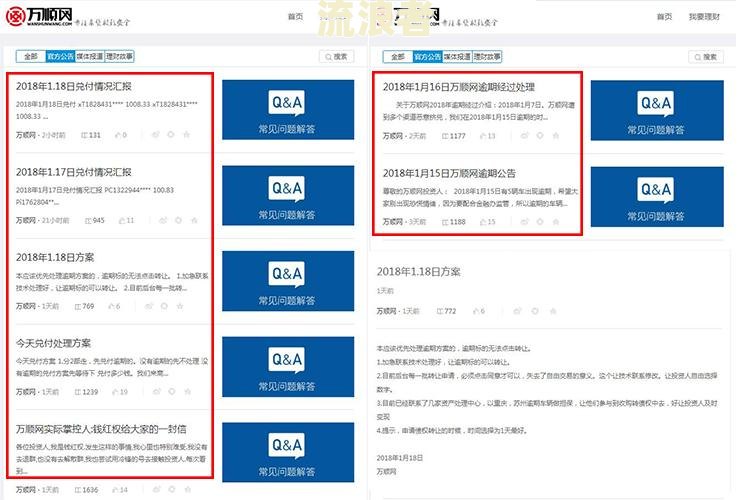Select 官方公告 tab above the 1.18日兑付情况汇报 list

(x=60, y=57)
